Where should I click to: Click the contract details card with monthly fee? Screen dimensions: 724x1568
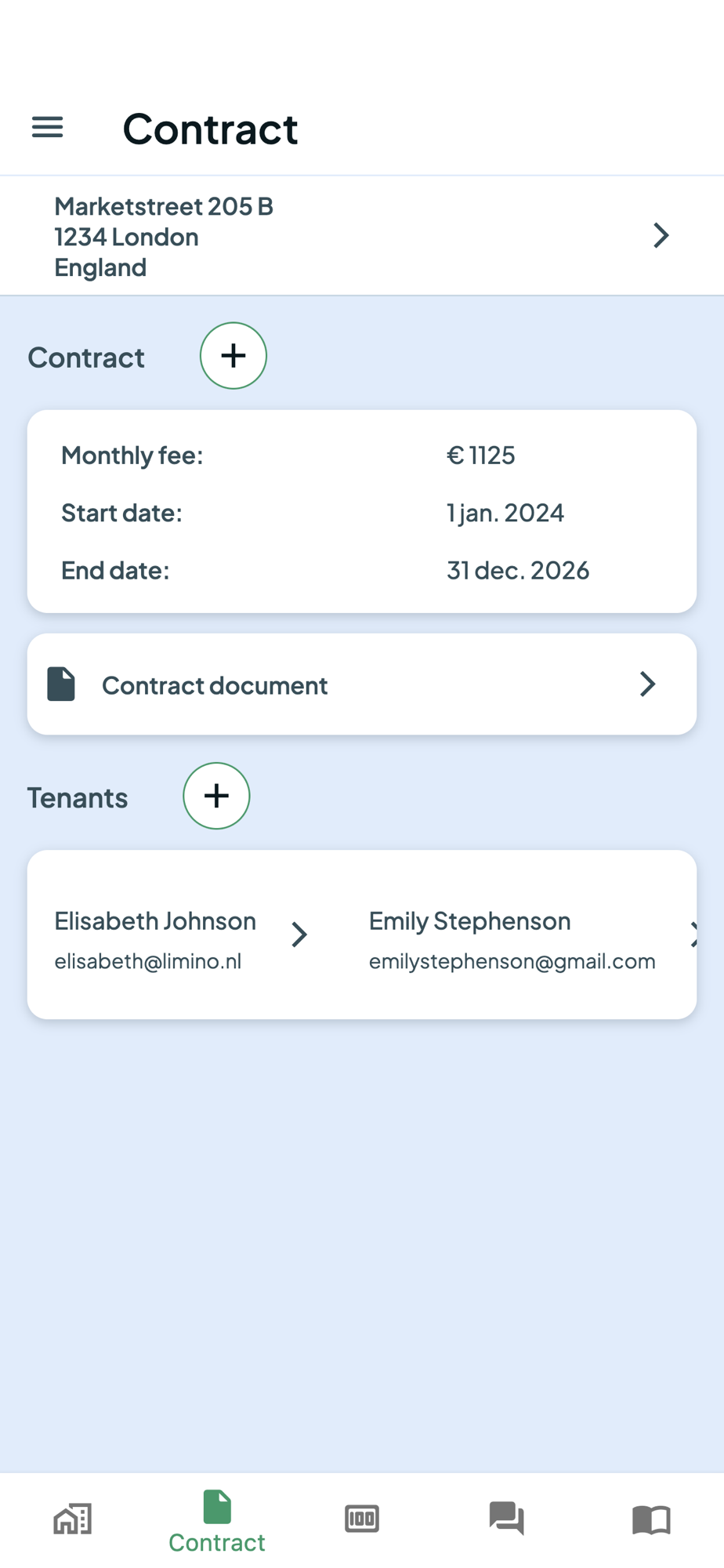(x=362, y=511)
